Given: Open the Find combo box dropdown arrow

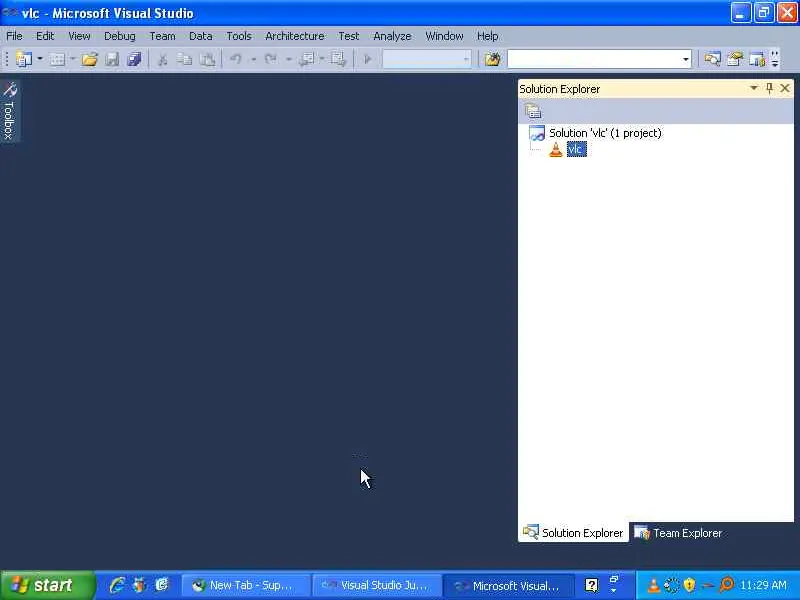Looking at the screenshot, I should pyautogui.click(x=686, y=59).
